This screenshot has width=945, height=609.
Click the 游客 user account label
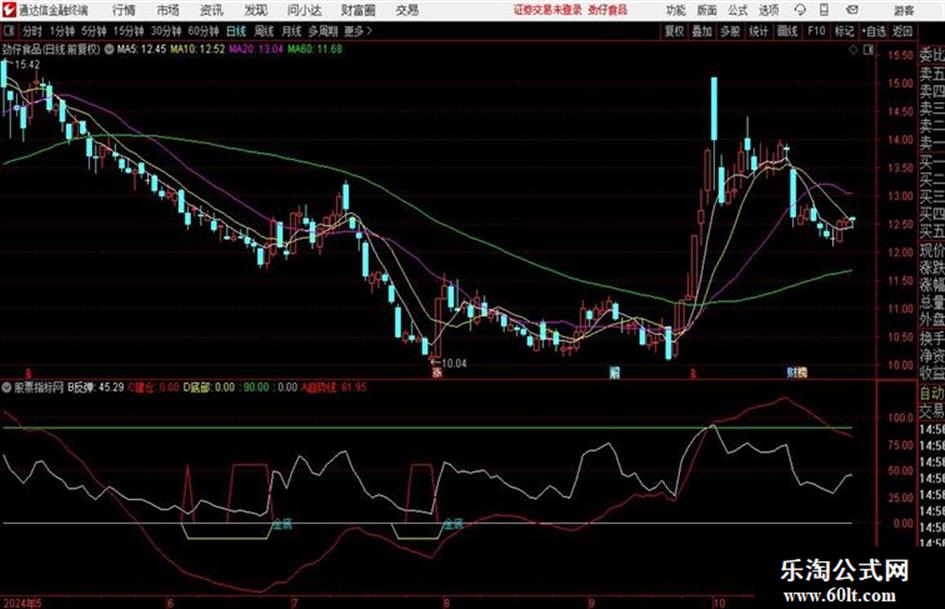(x=903, y=10)
